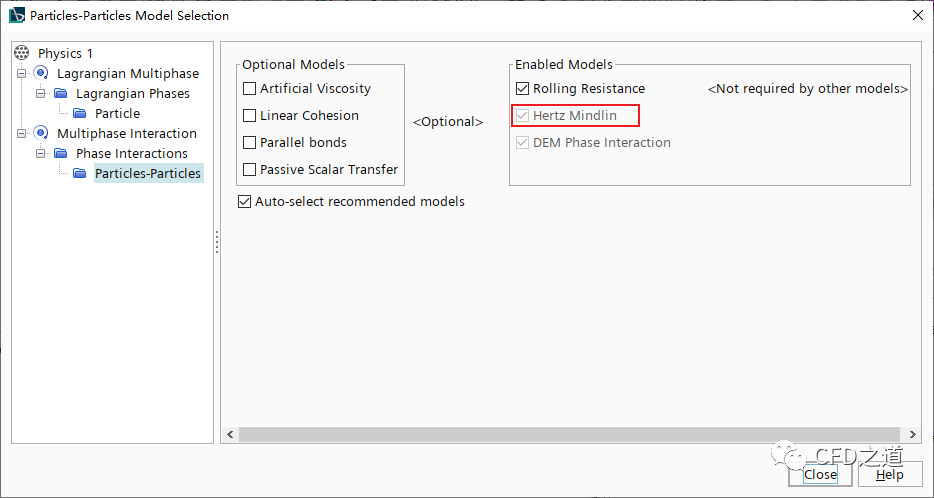Click the Particle folder icon

[79, 113]
